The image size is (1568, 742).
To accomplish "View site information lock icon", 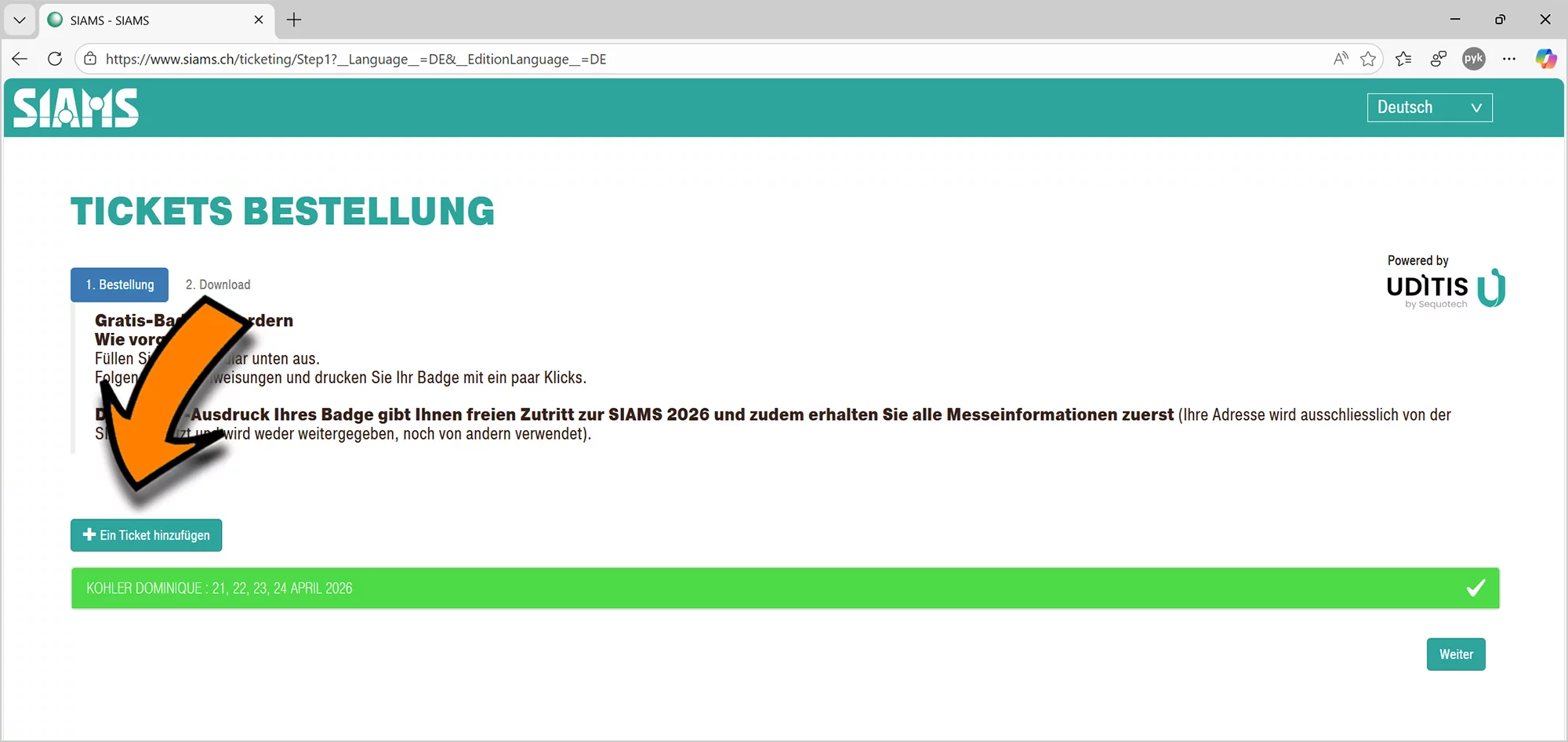I will [91, 59].
